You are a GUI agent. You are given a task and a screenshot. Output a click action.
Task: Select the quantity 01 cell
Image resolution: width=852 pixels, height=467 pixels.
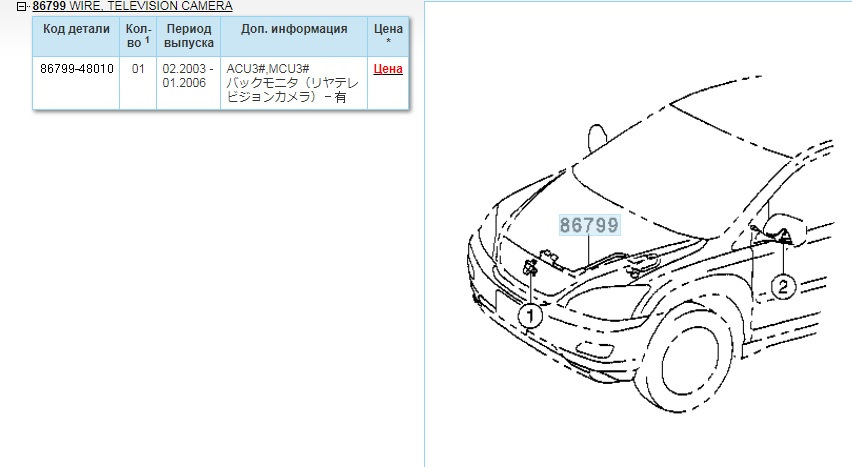tap(138, 83)
